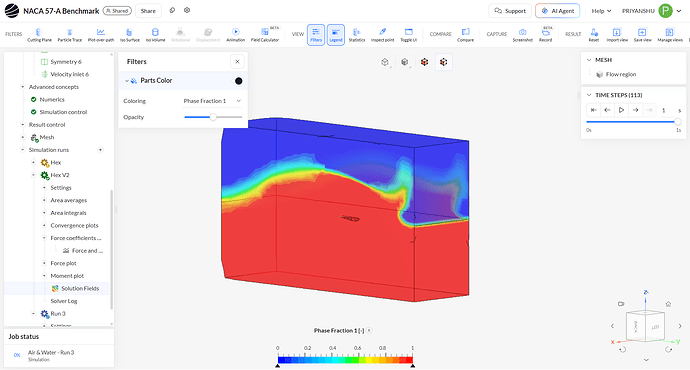Click the home icon on the orientation cube
This screenshot has height=370, width=690.
pyautogui.click(x=668, y=304)
